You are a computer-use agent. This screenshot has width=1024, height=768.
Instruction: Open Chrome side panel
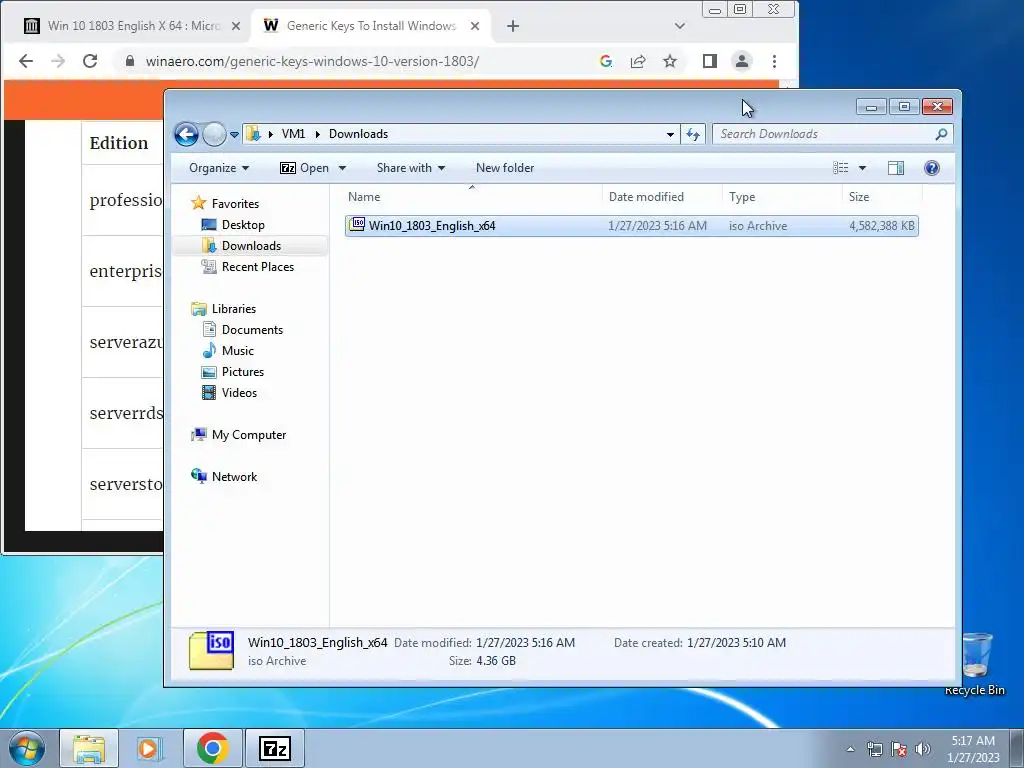click(710, 61)
